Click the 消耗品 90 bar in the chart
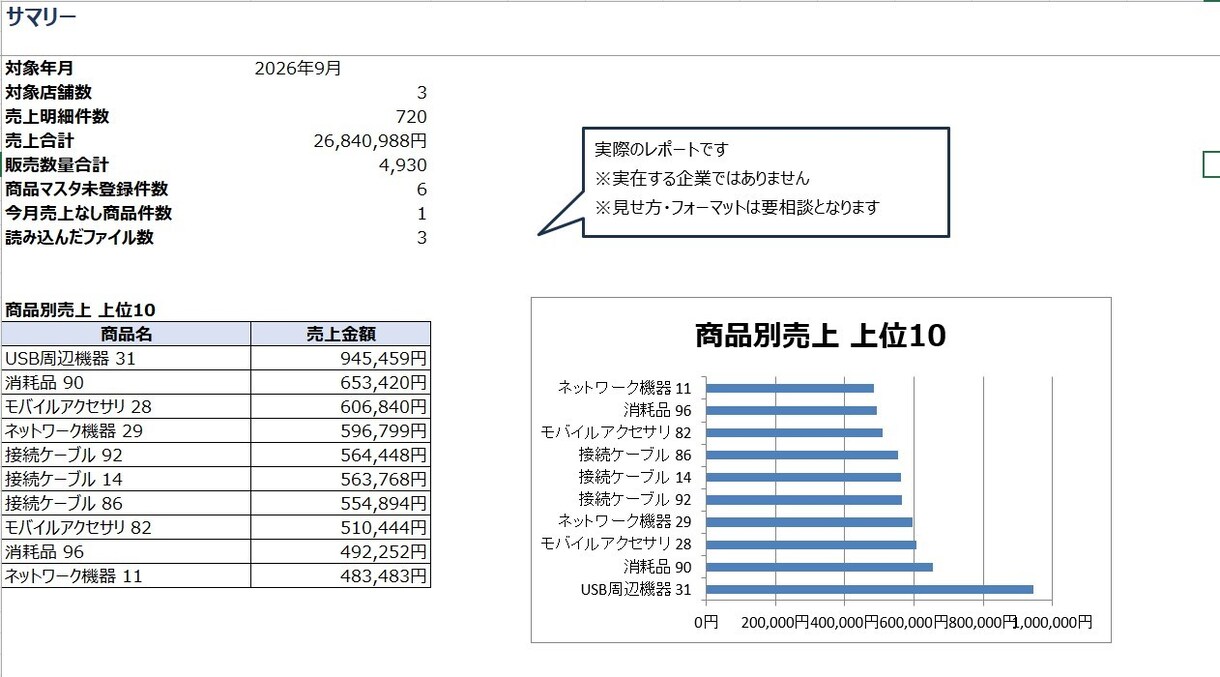Screen dimensions: 1220x677 coord(820,567)
